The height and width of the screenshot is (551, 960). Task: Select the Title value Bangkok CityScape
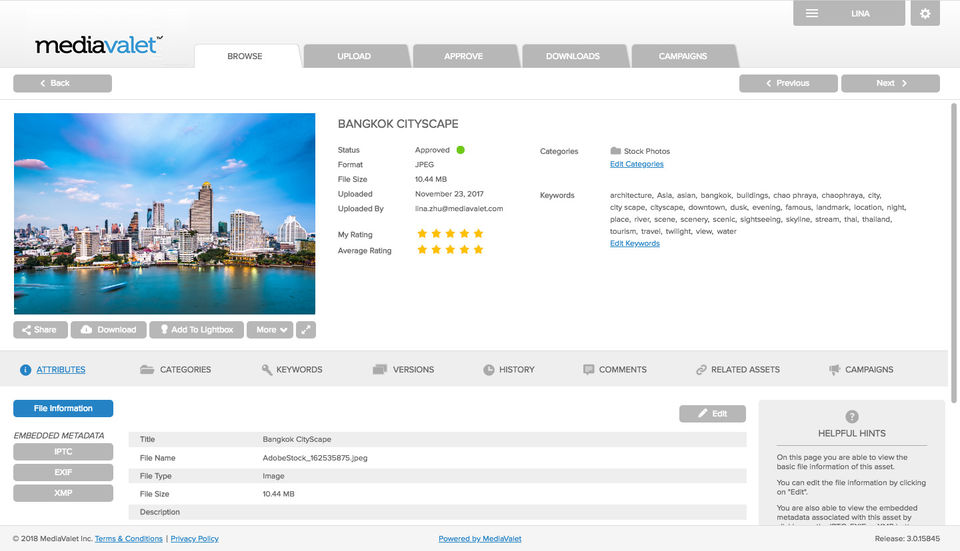coord(297,440)
